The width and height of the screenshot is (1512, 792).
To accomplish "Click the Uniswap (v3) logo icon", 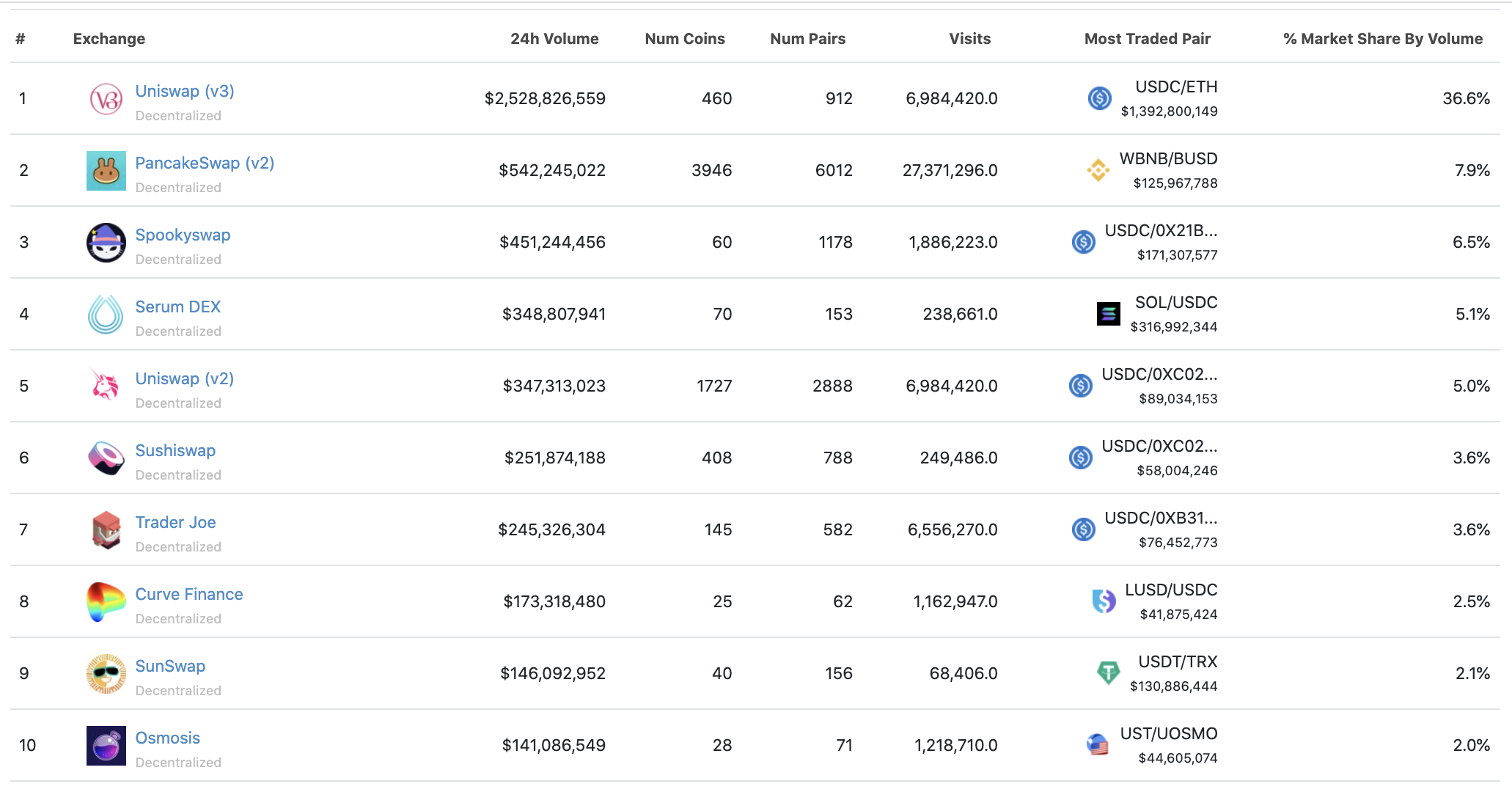I will point(106,99).
